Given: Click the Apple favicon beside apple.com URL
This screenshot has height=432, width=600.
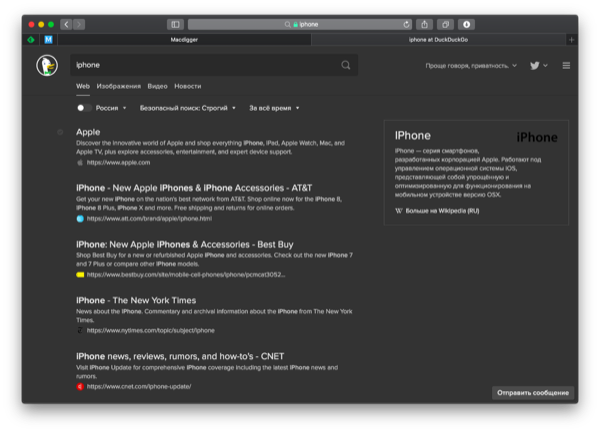Looking at the screenshot, I should tap(80, 163).
